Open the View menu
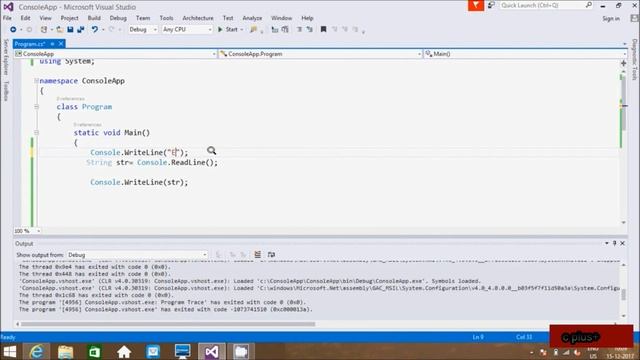The image size is (640, 360). tap(45, 18)
